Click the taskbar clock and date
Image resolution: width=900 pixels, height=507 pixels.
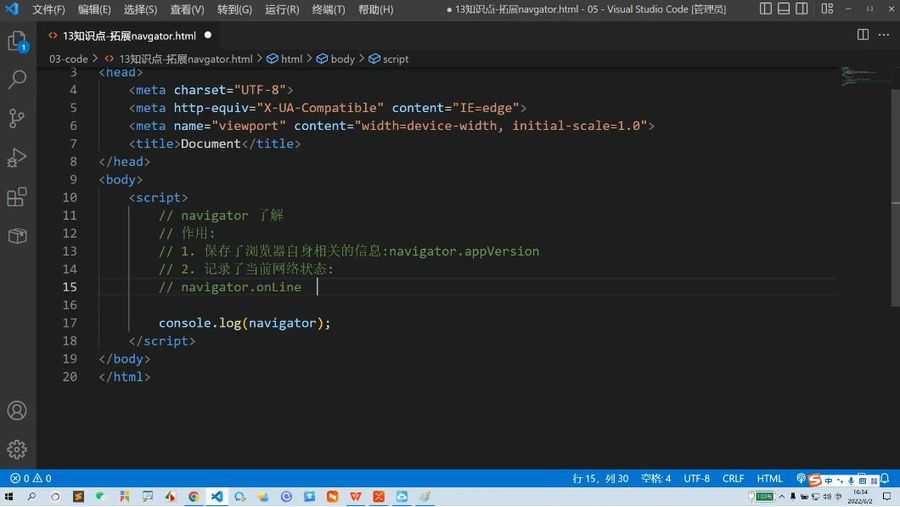point(860,497)
